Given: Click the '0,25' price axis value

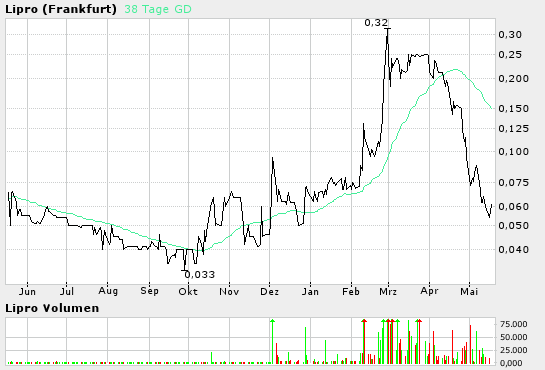Looking at the screenshot, I should (x=510, y=55).
